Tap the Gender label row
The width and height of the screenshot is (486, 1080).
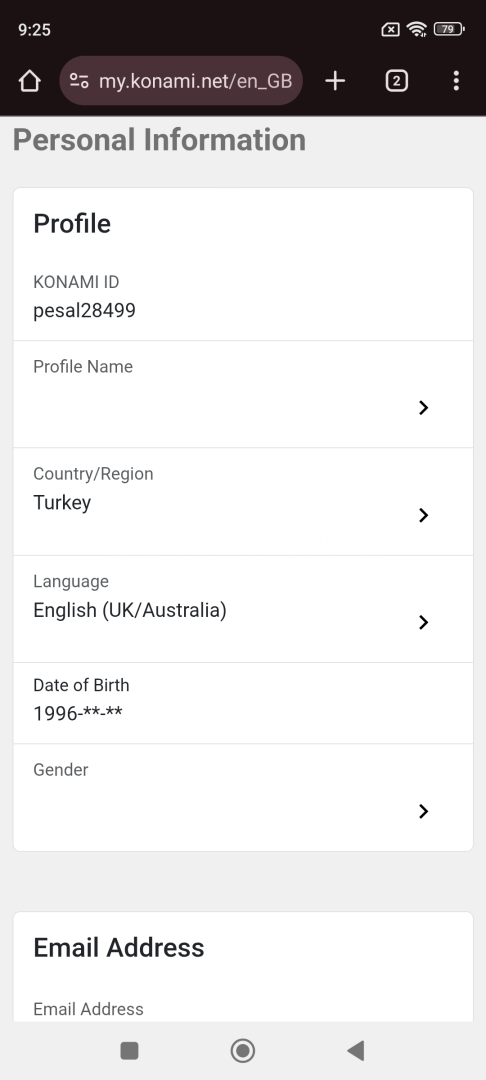point(243,798)
